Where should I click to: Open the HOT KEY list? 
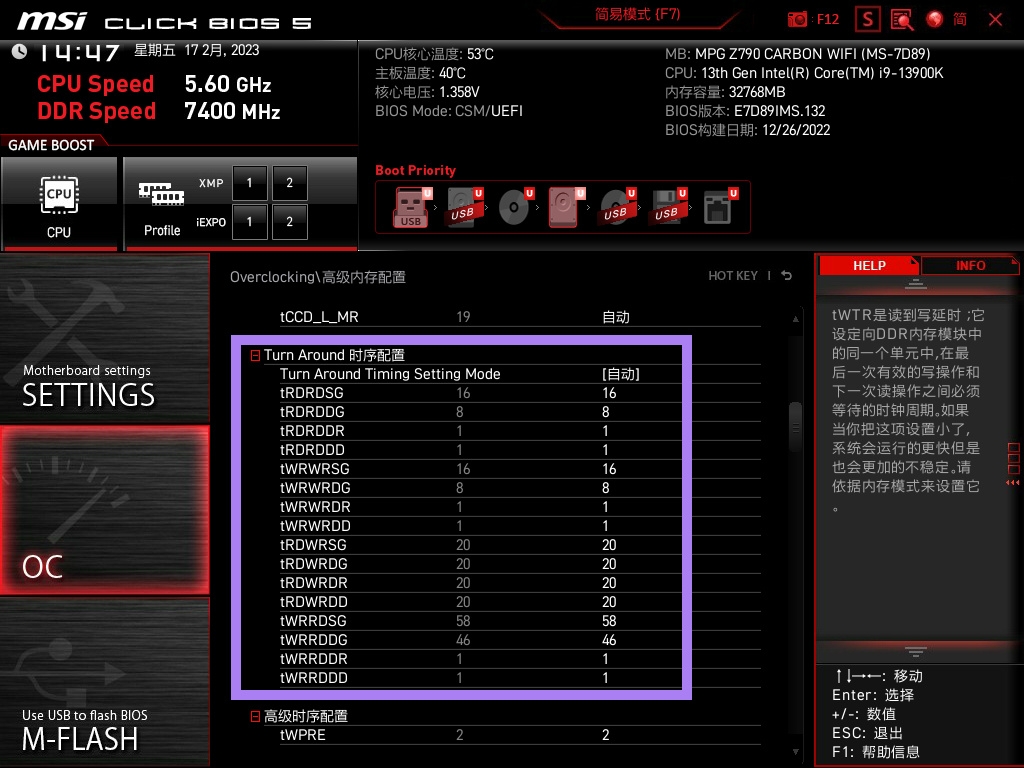pos(733,276)
